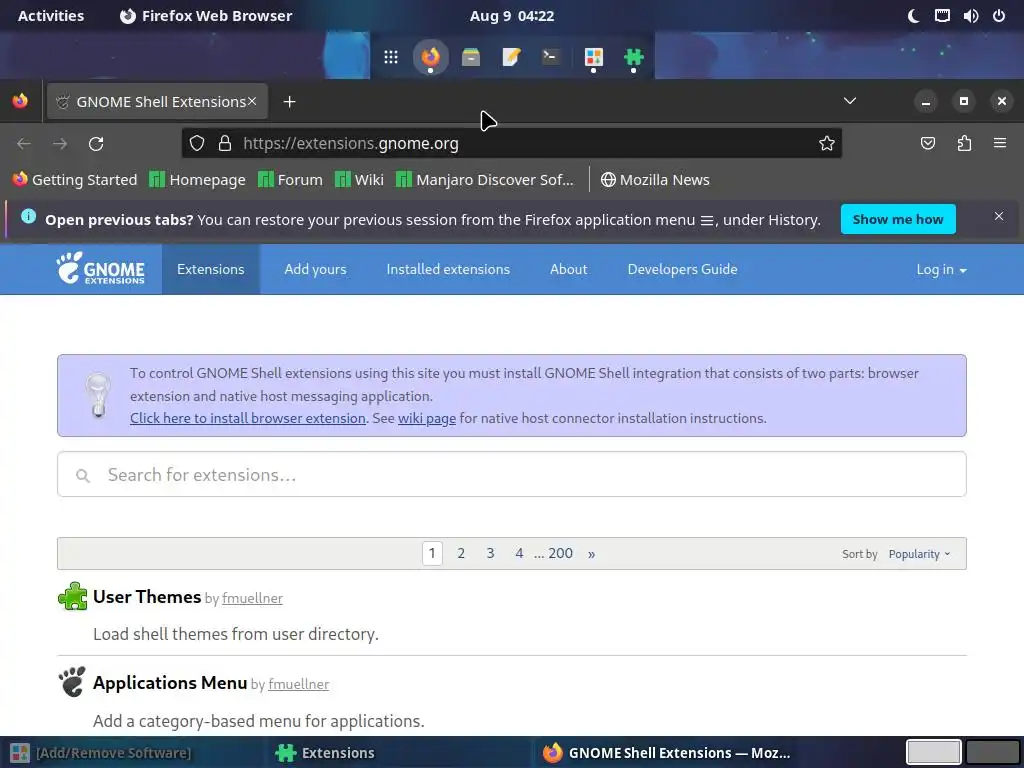Open the Mozilla News bookmark
Image resolution: width=1024 pixels, height=768 pixels.
point(655,180)
